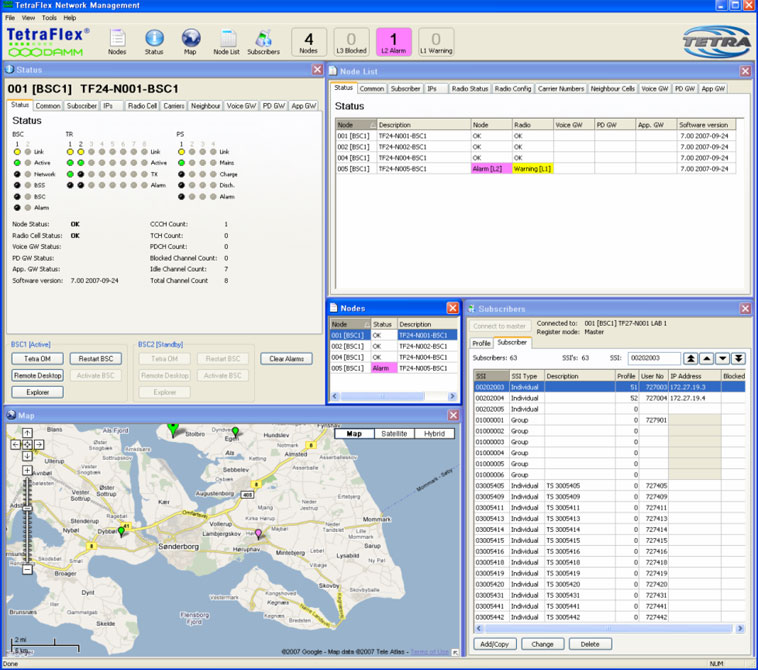The height and width of the screenshot is (670, 758).
Task: Open the File menu
Action: pos(10,18)
